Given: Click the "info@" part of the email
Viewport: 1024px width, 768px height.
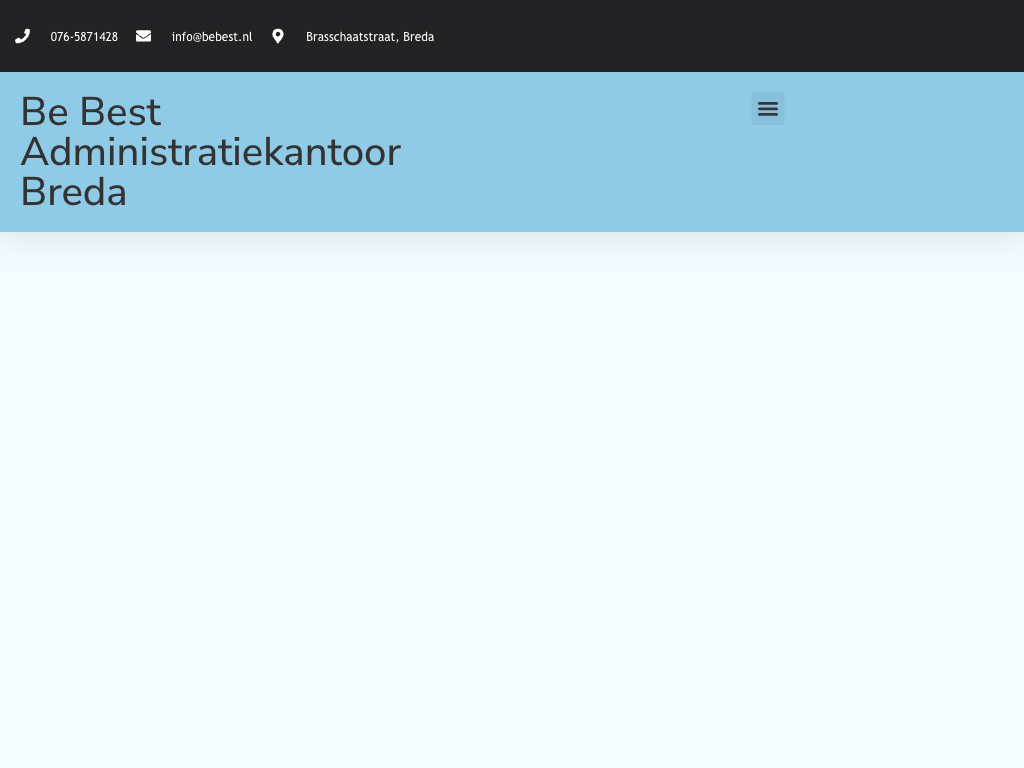Looking at the screenshot, I should tap(185, 37).
